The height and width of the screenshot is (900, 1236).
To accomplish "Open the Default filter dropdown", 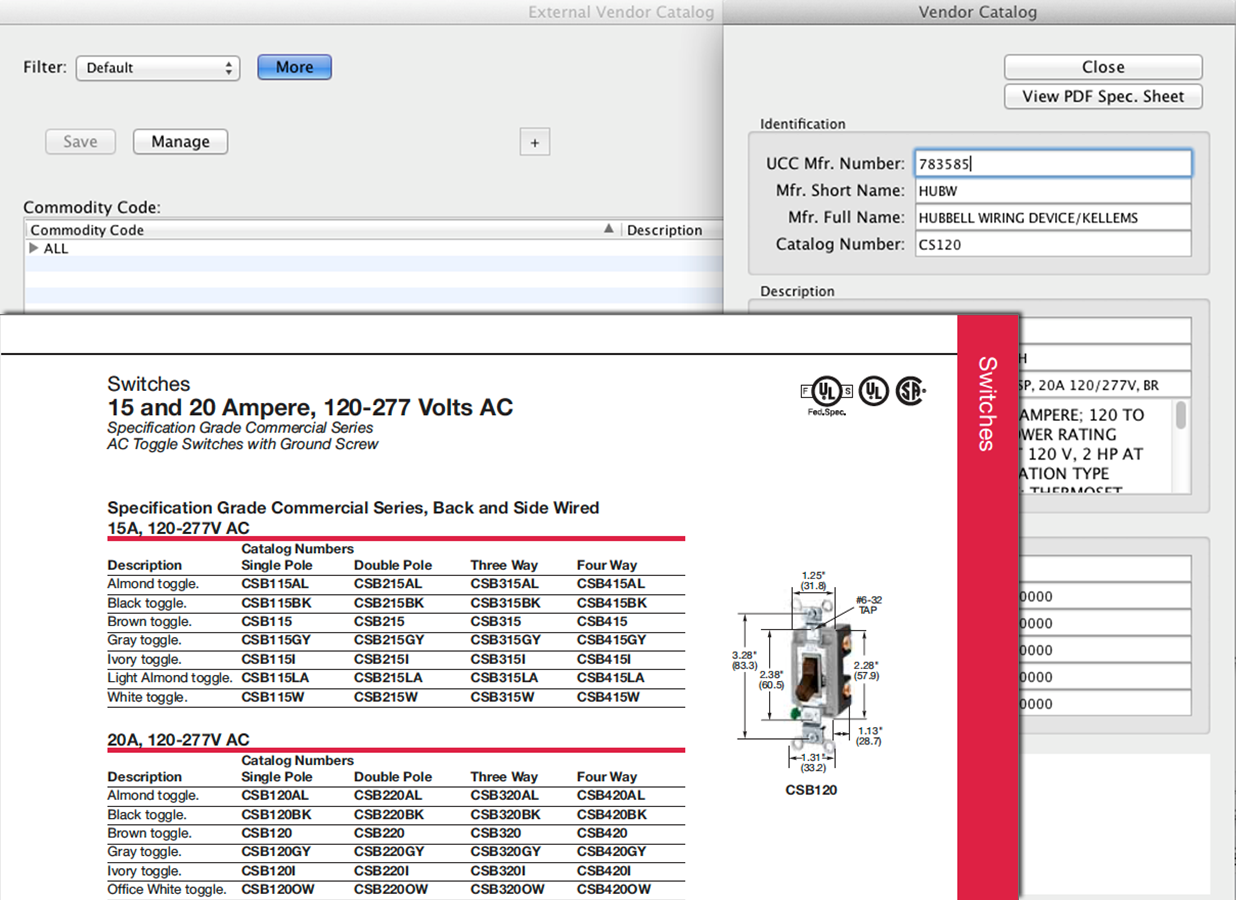I will click(157, 68).
